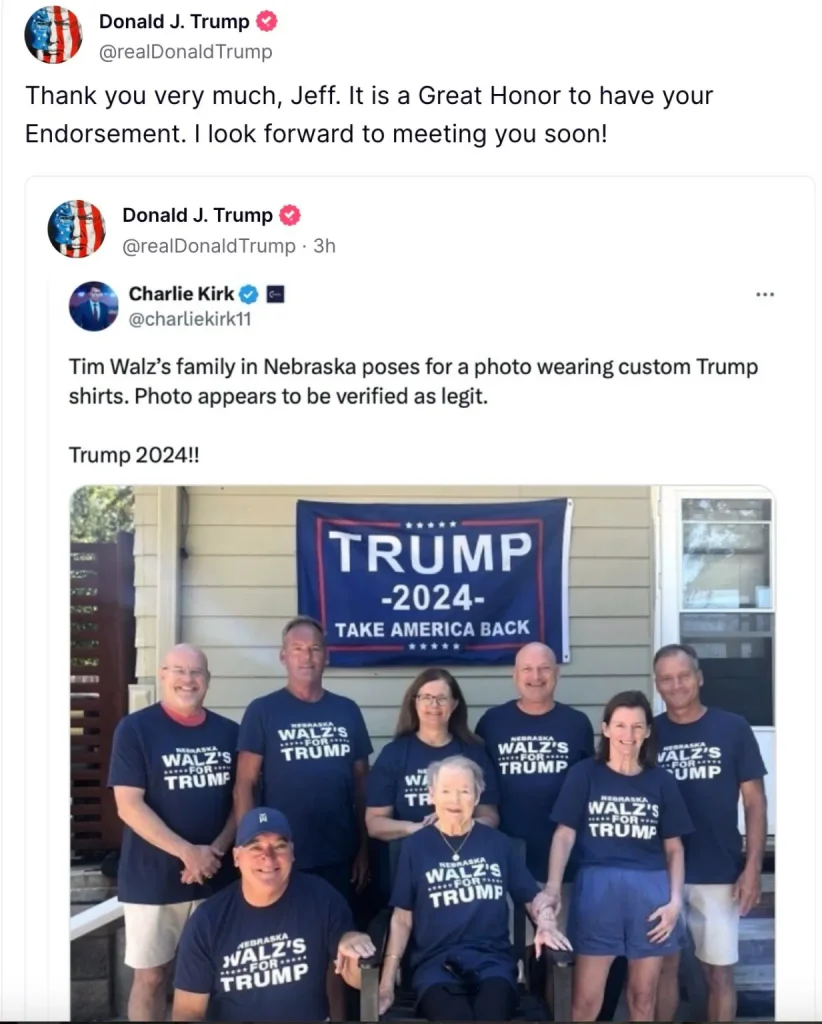The width and height of the screenshot is (822, 1024).
Task: Open the three-dot more options menu
Action: point(765,295)
